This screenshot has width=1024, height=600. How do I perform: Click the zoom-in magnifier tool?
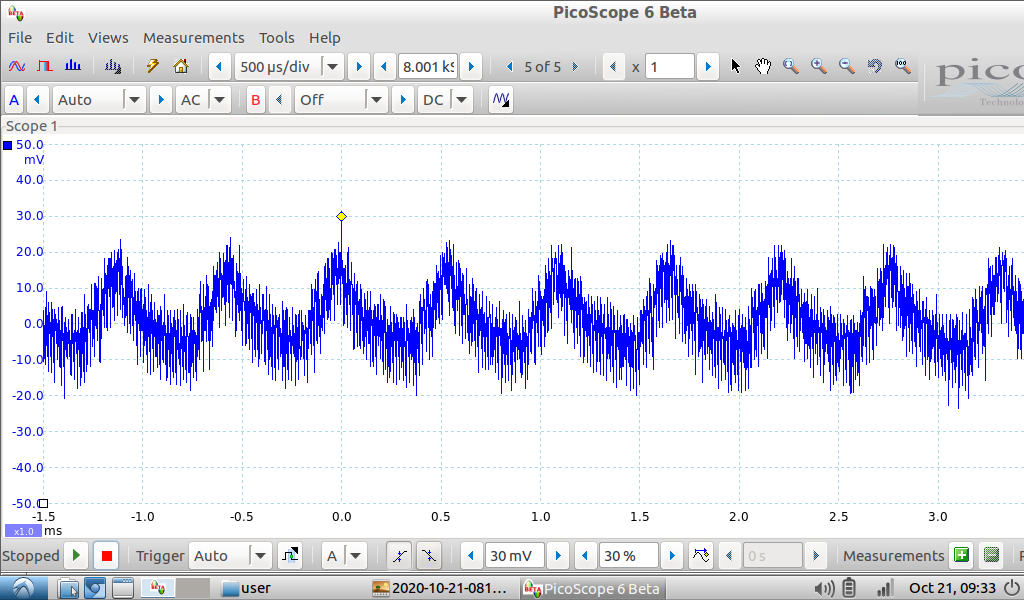(818, 67)
